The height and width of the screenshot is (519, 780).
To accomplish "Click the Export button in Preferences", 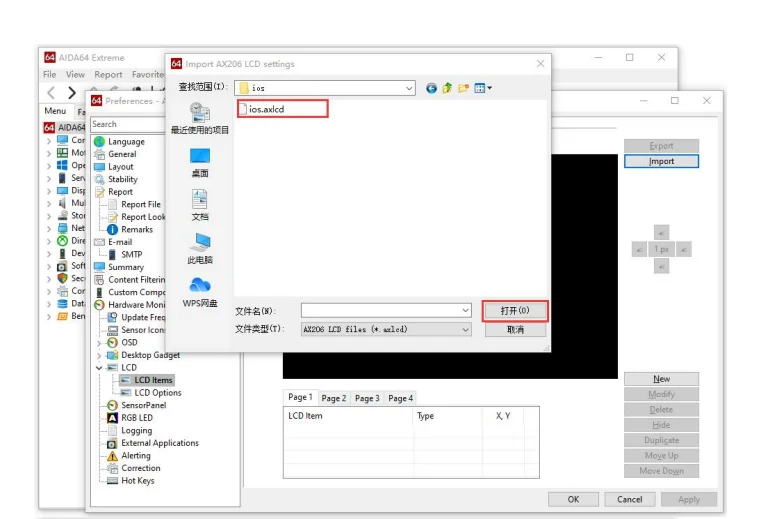I will tap(661, 146).
